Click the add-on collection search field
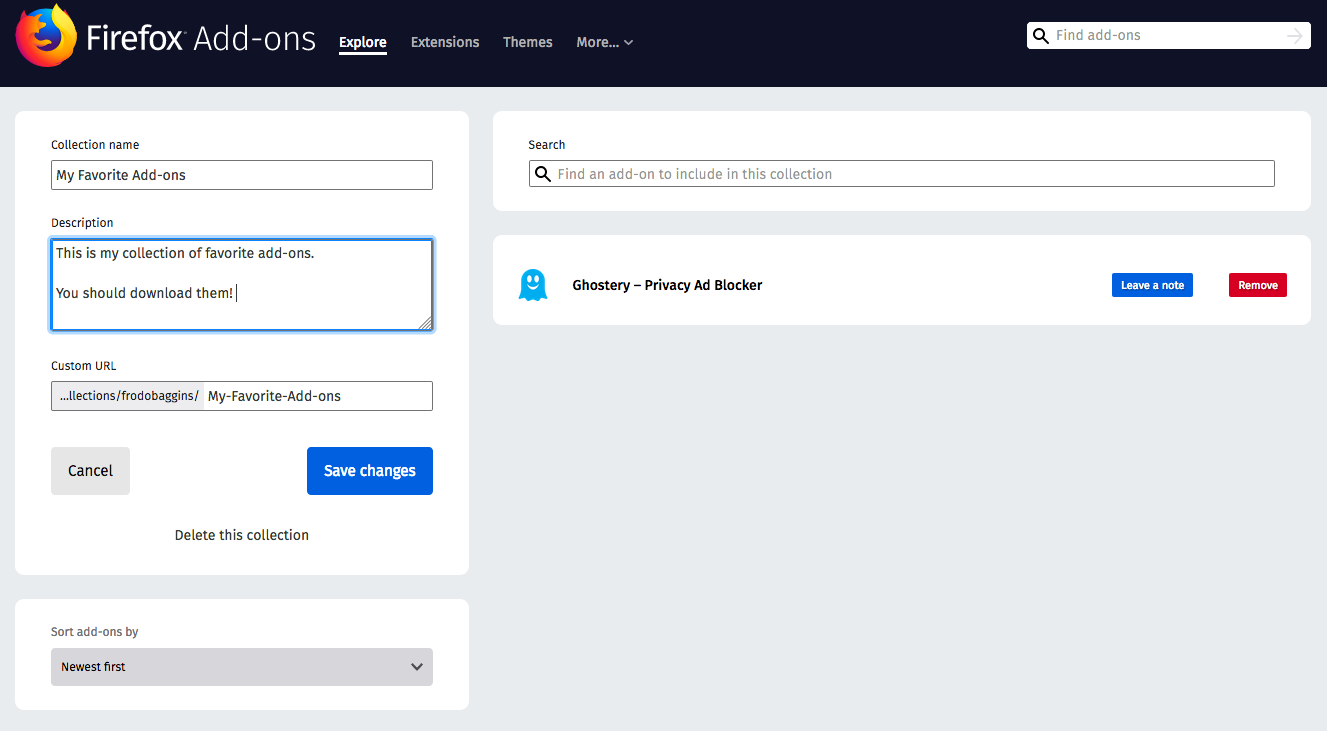 click(902, 174)
